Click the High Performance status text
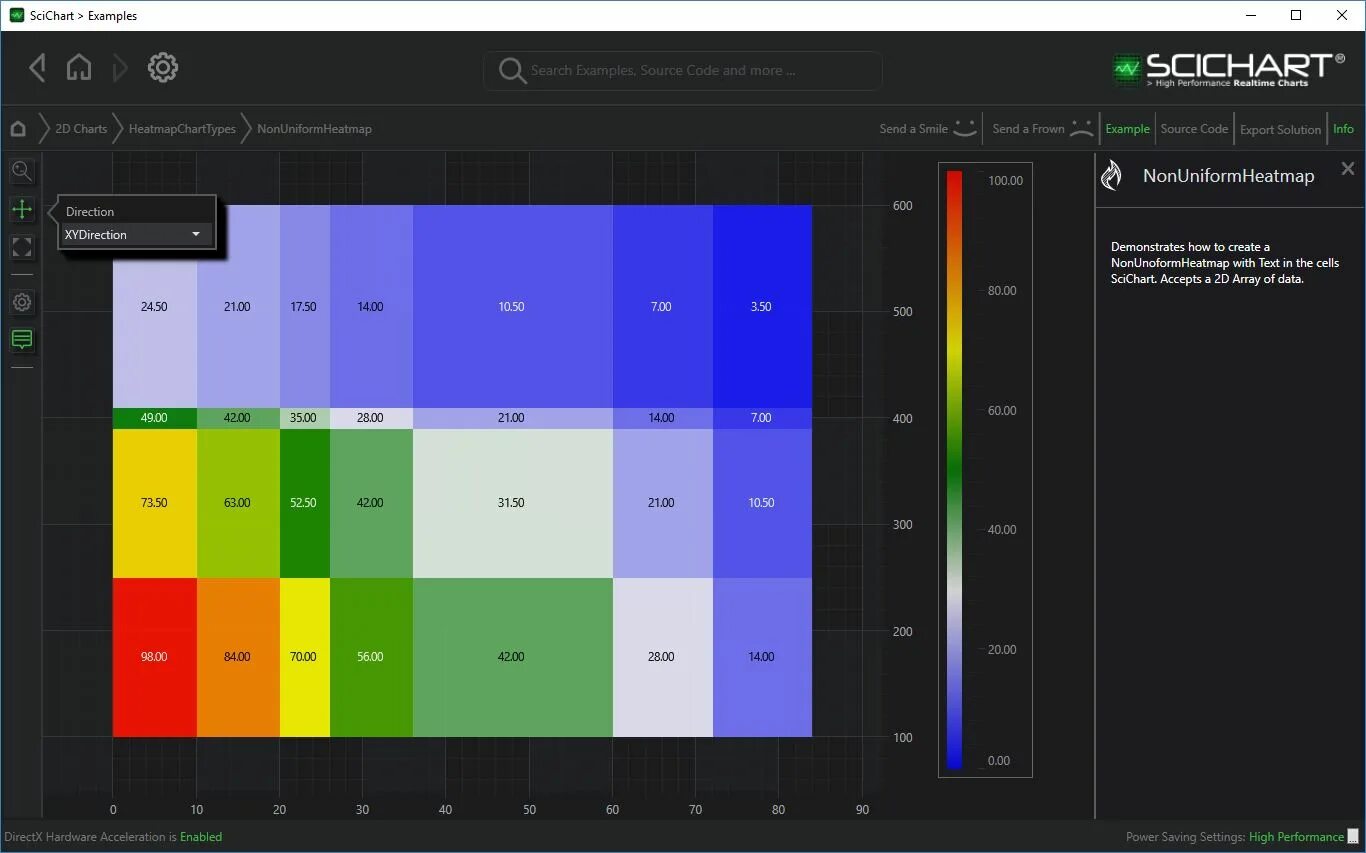The width and height of the screenshot is (1366, 853). [x=1296, y=837]
